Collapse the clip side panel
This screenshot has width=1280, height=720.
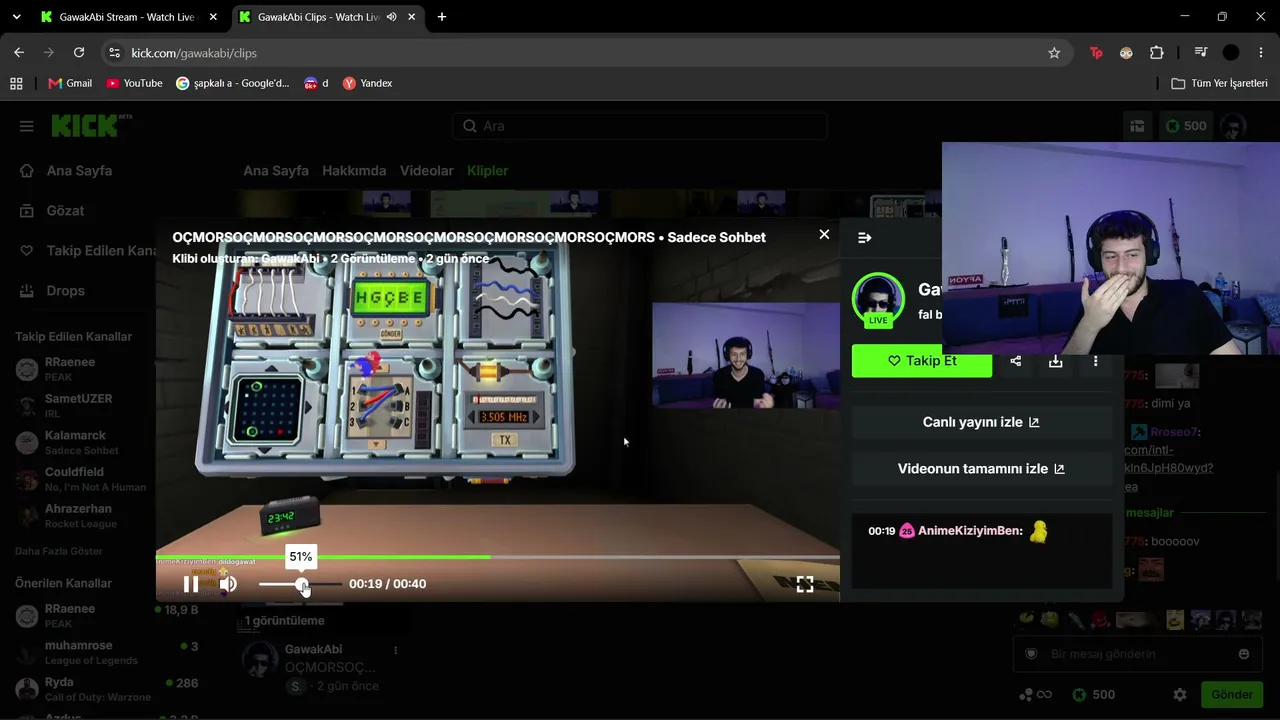coord(865,238)
